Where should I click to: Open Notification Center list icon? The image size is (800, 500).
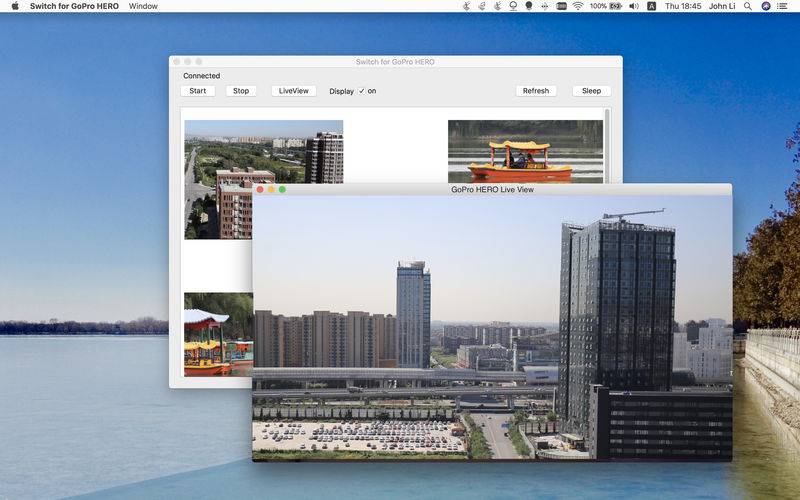[782, 6]
